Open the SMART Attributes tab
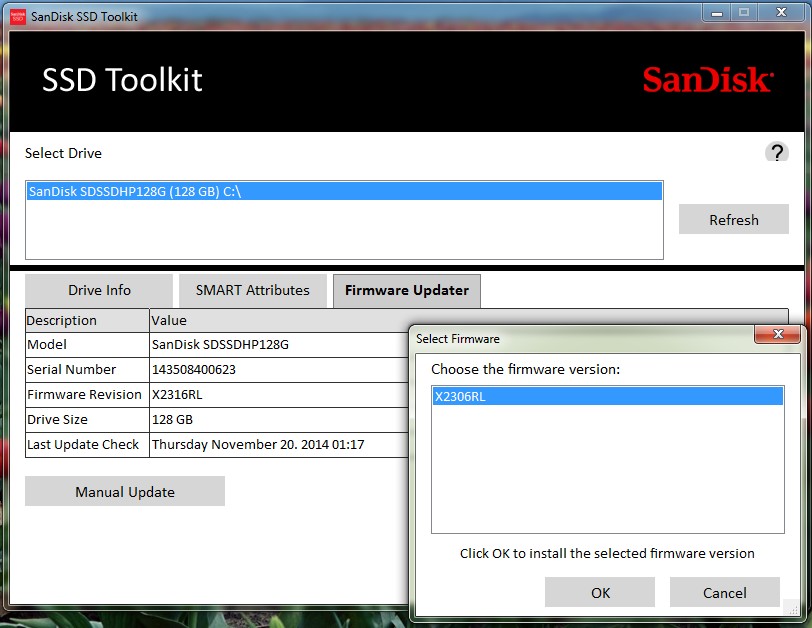Viewport: 812px width, 628px height. point(253,290)
